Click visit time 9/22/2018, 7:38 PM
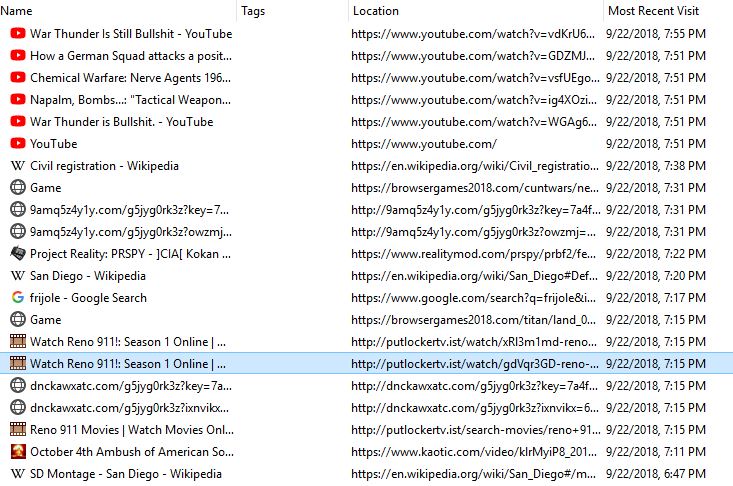The image size is (733, 486). 656,165
